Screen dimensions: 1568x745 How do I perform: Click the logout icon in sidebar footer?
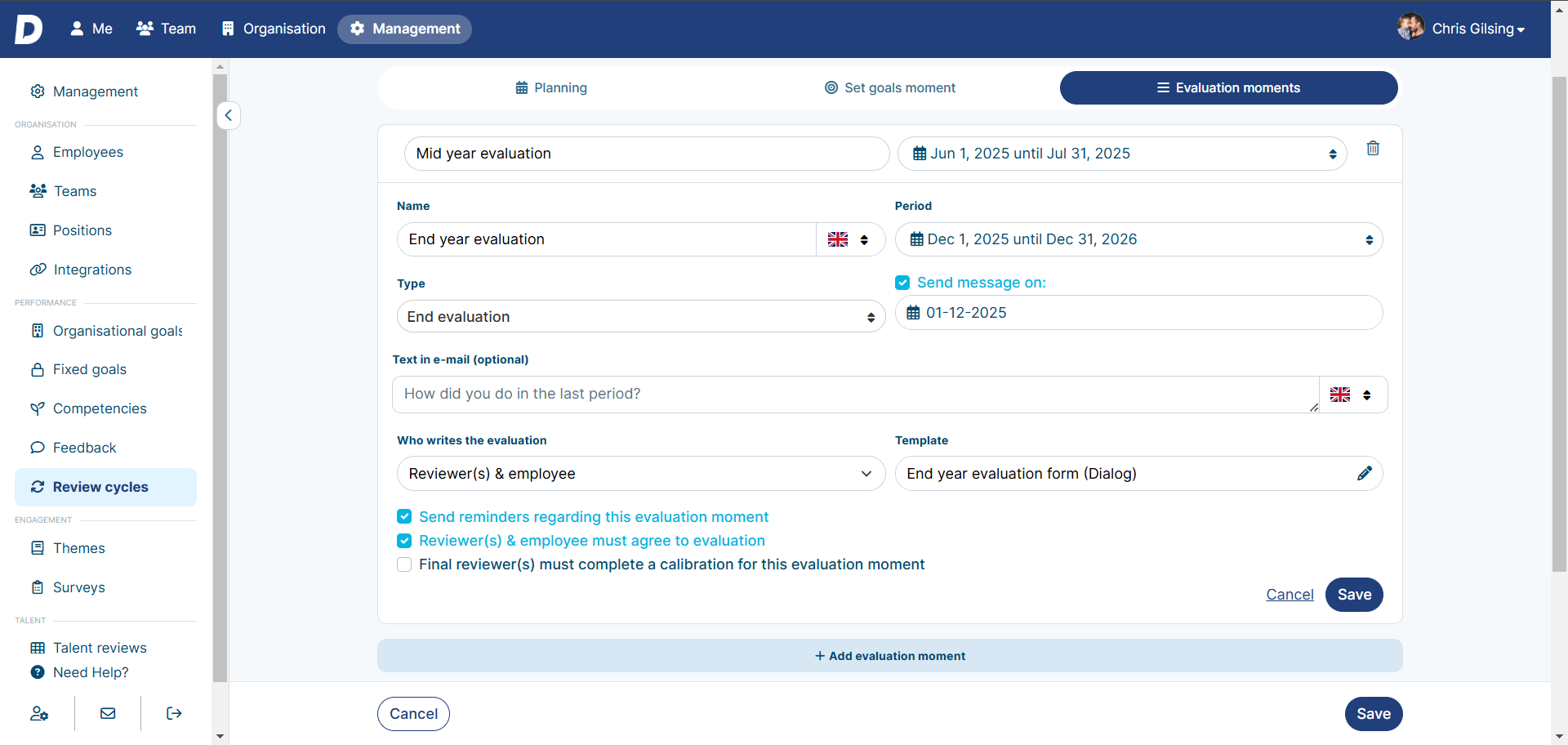[174, 713]
